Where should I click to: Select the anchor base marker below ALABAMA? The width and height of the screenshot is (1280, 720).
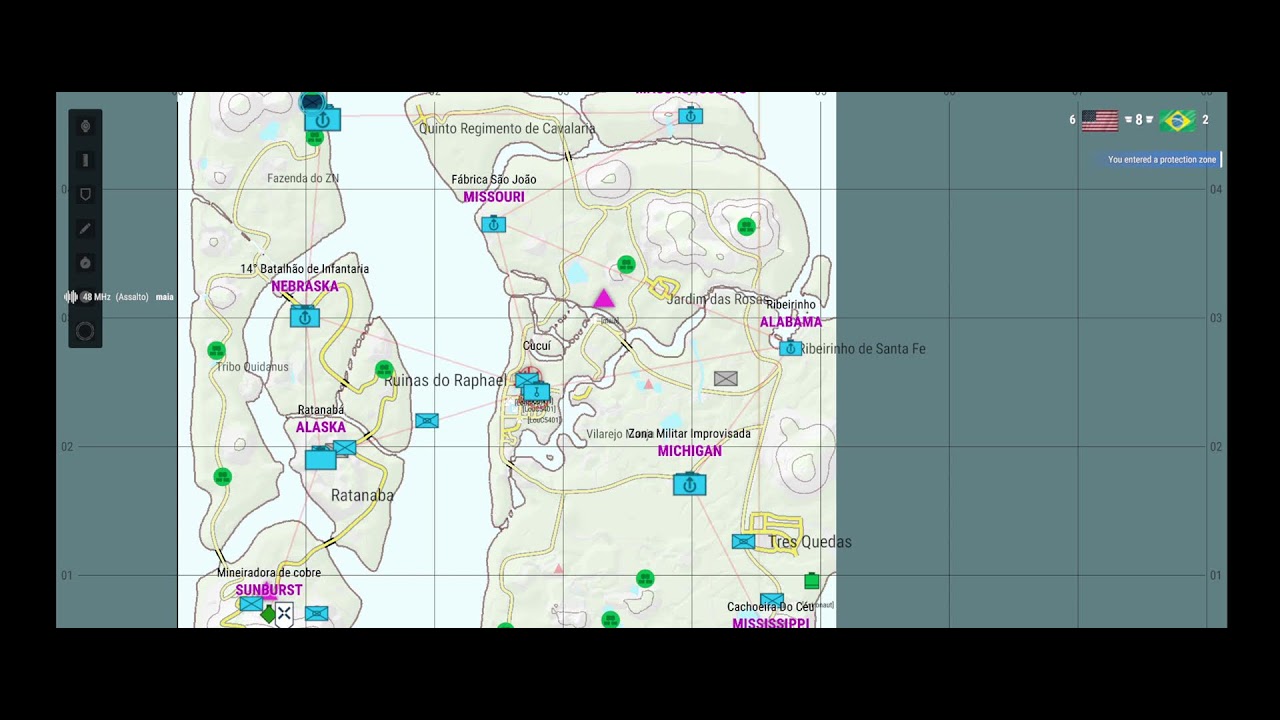[x=790, y=348]
